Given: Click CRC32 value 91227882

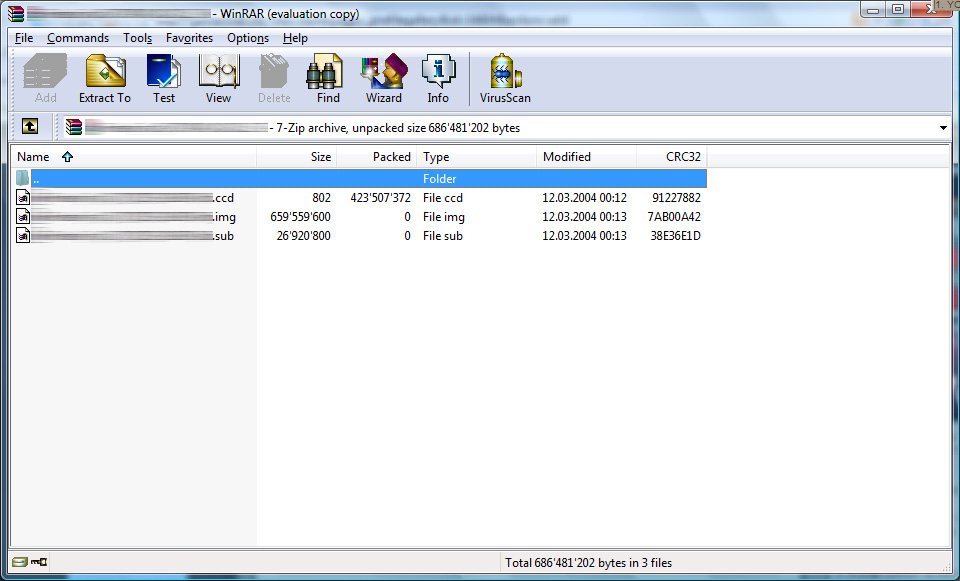Looking at the screenshot, I should pos(677,198).
